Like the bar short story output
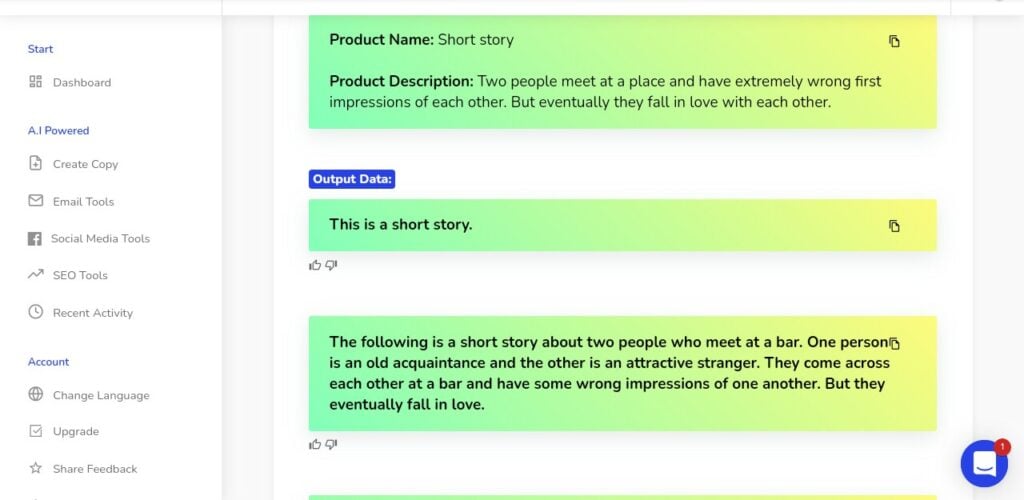 (315, 445)
